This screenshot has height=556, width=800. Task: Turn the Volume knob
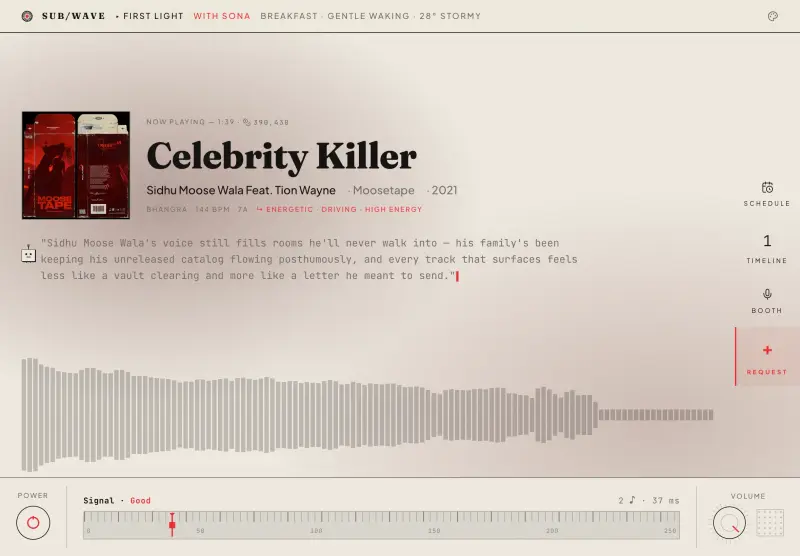pos(729,522)
